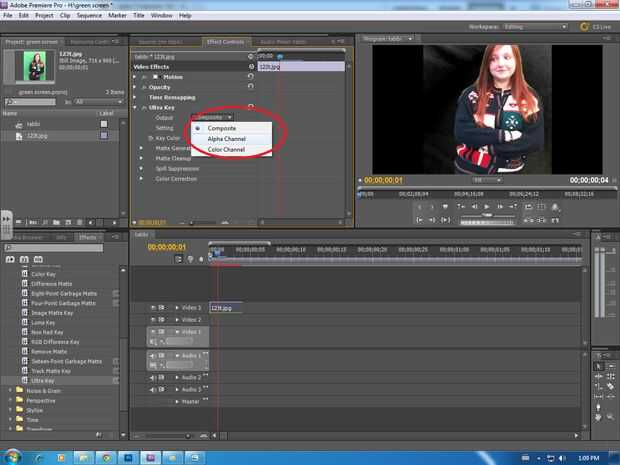Open the Title menu
The image size is (620, 465).
tap(138, 15)
